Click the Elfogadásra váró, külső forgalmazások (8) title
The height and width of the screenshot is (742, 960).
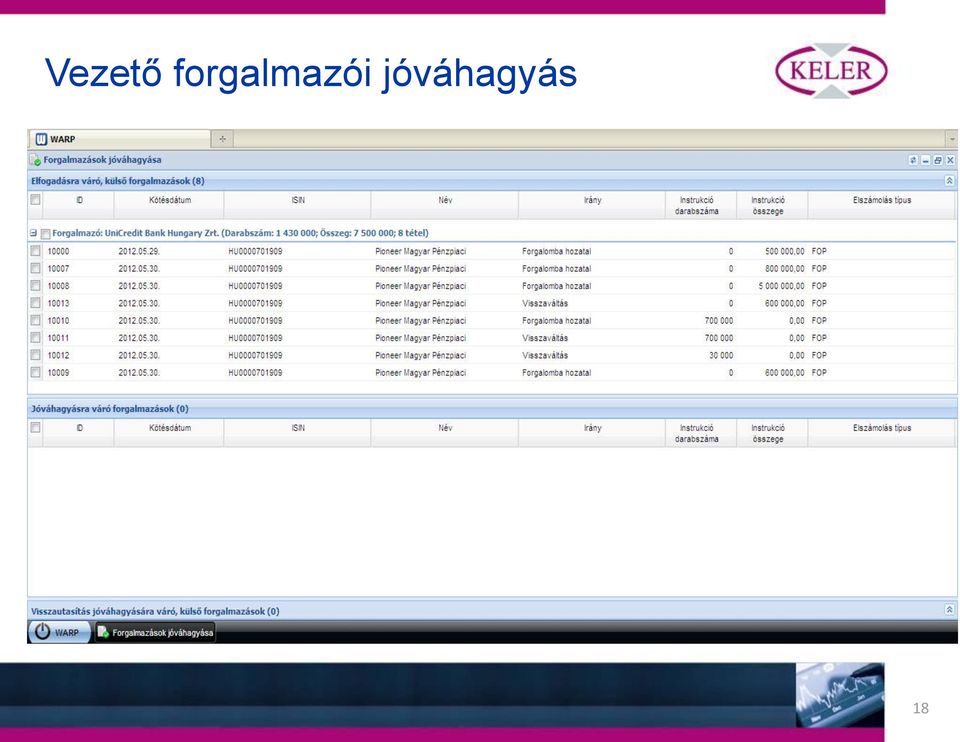click(x=118, y=181)
